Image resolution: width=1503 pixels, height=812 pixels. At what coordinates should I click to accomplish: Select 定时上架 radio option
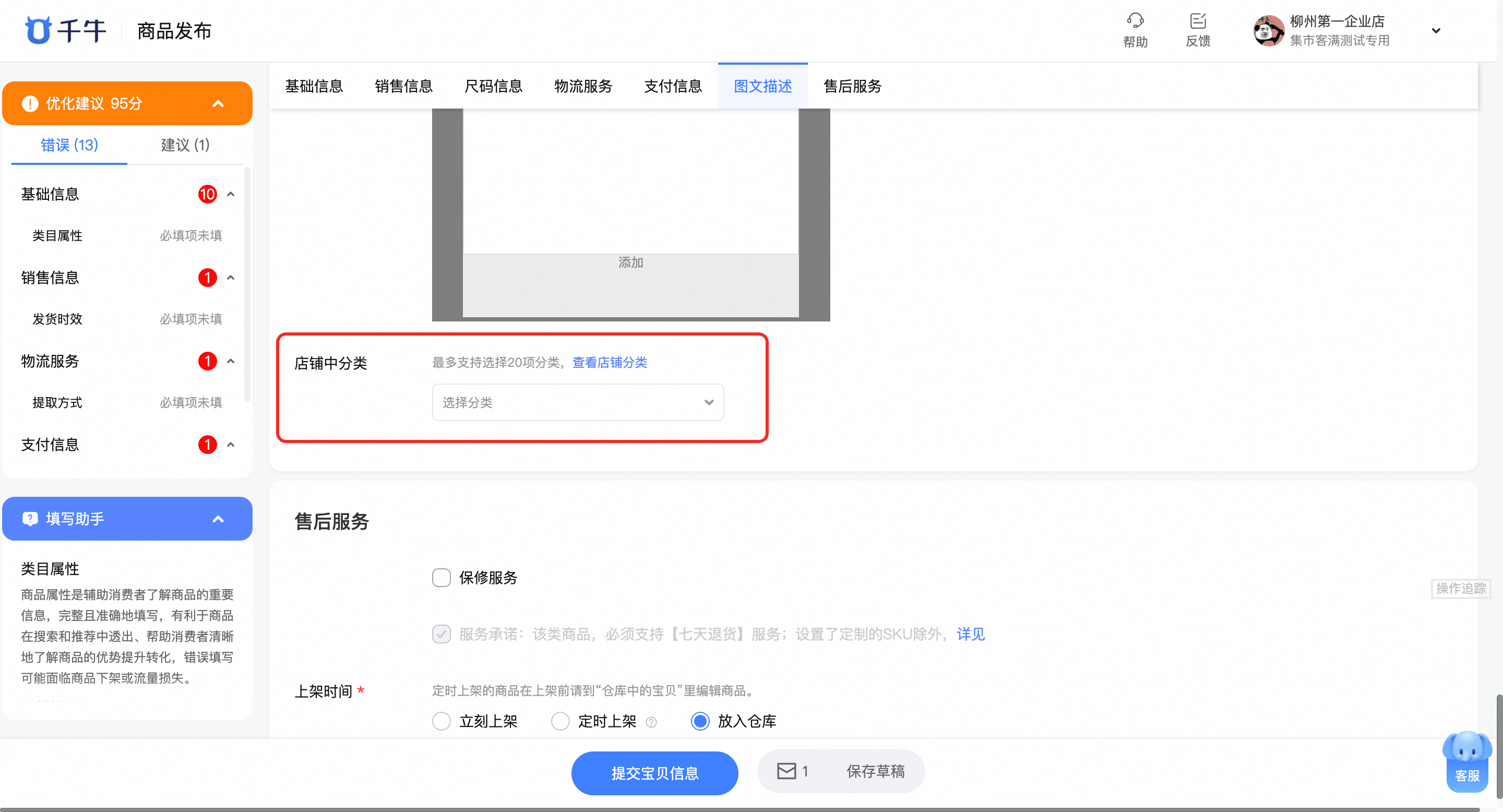(x=559, y=721)
